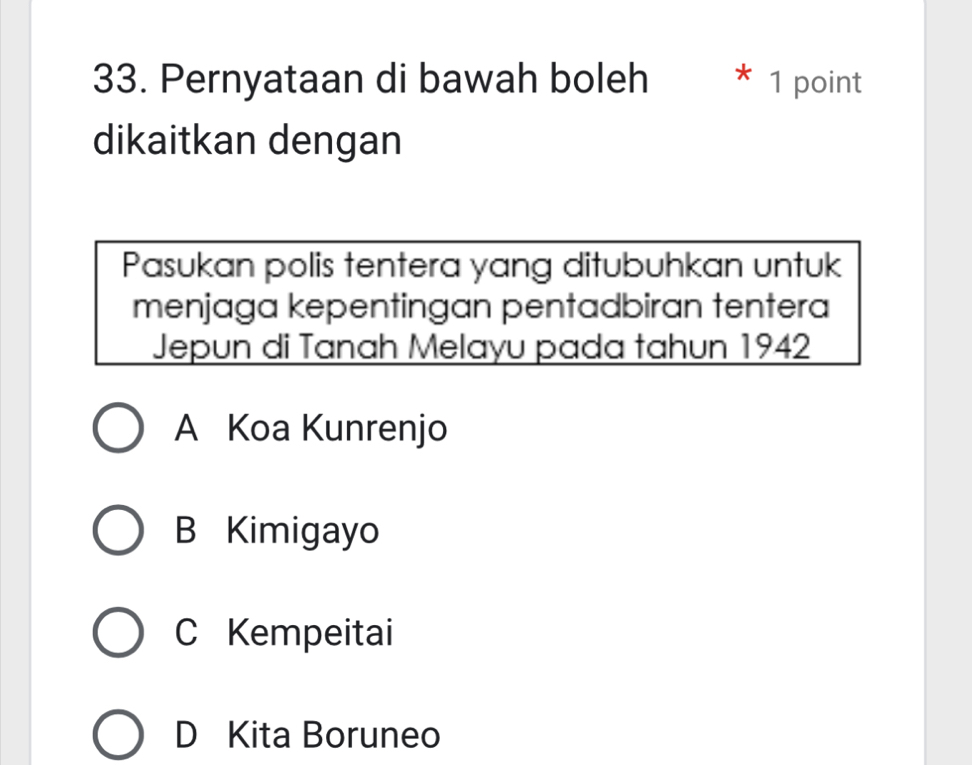972x765 pixels.
Task: Click the letter C option label
Action: pos(185,632)
